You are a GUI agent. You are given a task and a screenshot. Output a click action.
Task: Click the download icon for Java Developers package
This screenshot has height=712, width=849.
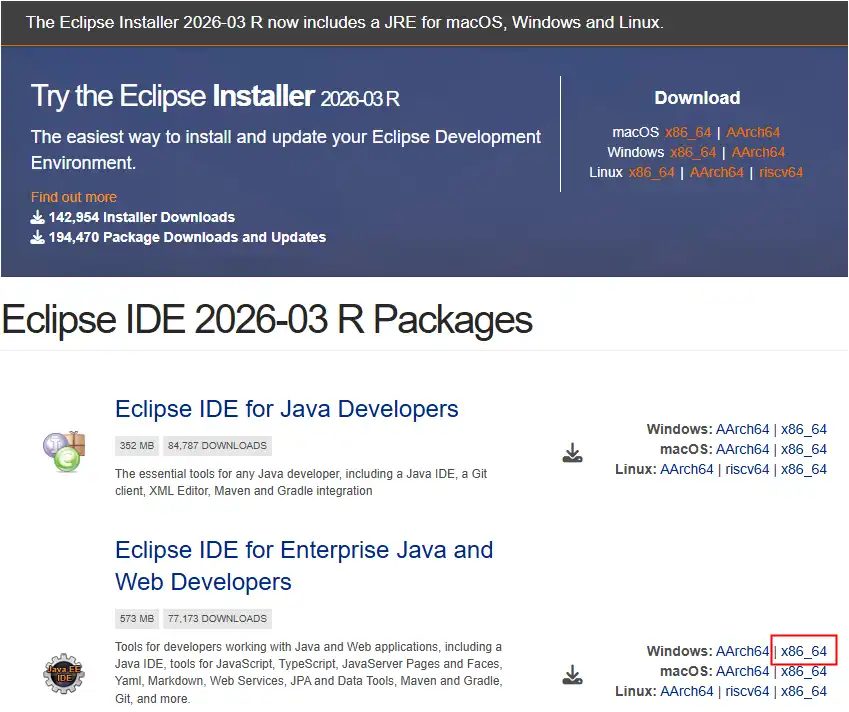572,453
